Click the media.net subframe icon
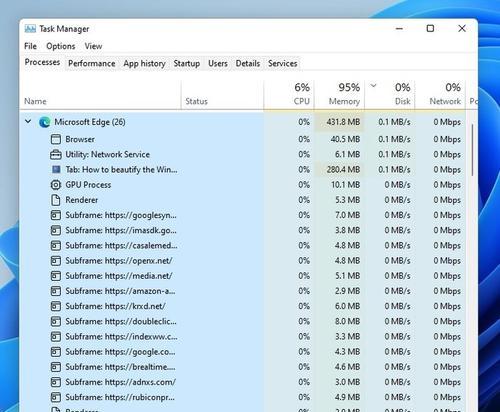This screenshot has height=412, width=500. click(56, 276)
